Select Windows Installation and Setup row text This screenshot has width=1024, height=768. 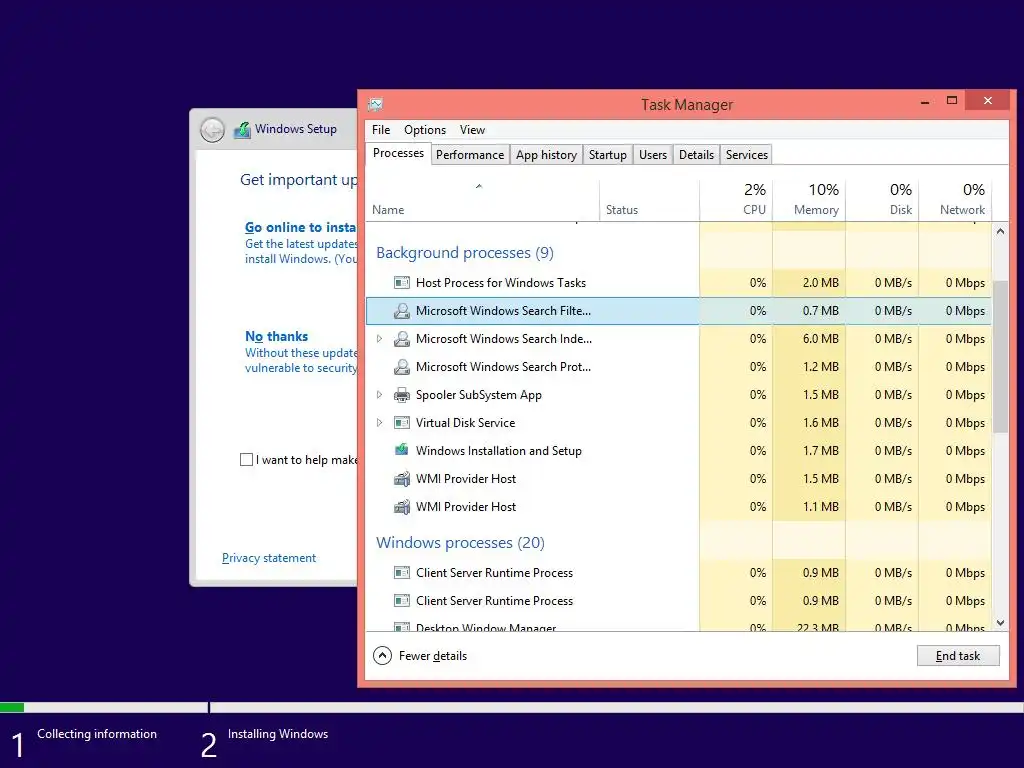(x=499, y=451)
